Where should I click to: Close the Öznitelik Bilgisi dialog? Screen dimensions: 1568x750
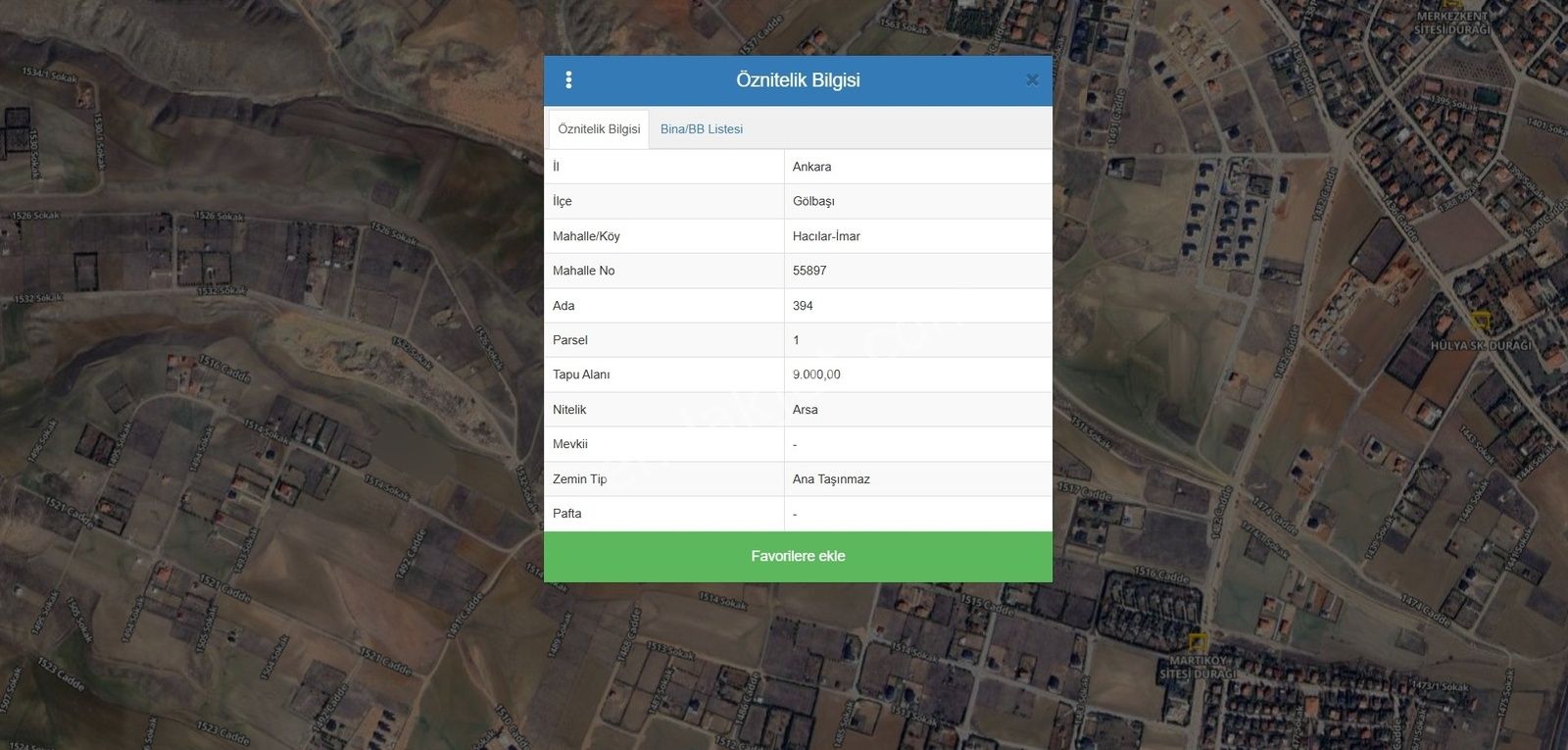(1032, 80)
